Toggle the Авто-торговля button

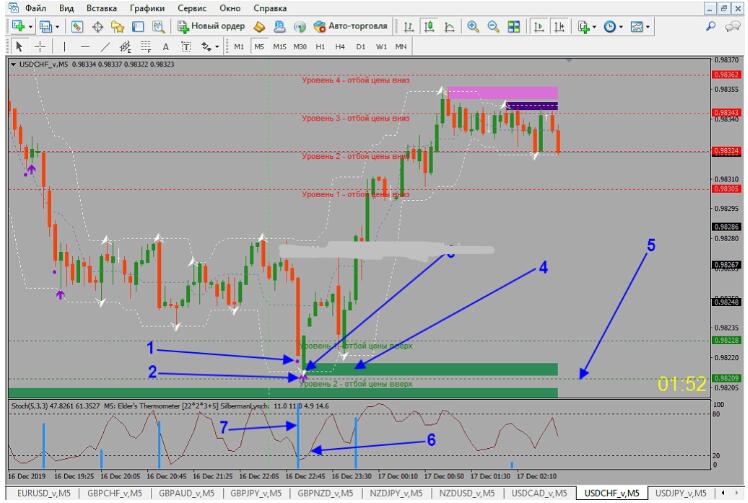[x=351, y=26]
